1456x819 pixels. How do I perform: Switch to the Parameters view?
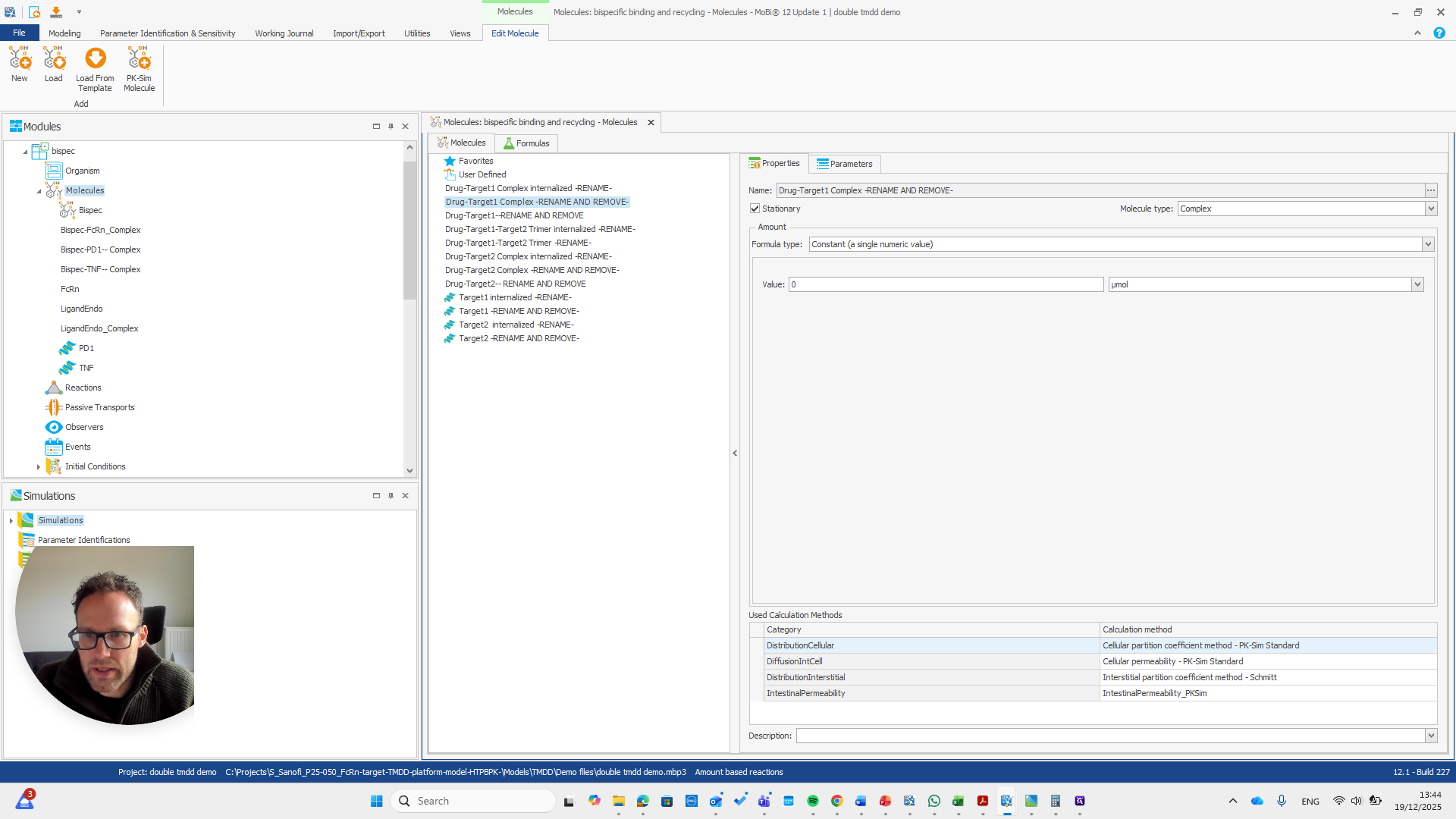(844, 164)
